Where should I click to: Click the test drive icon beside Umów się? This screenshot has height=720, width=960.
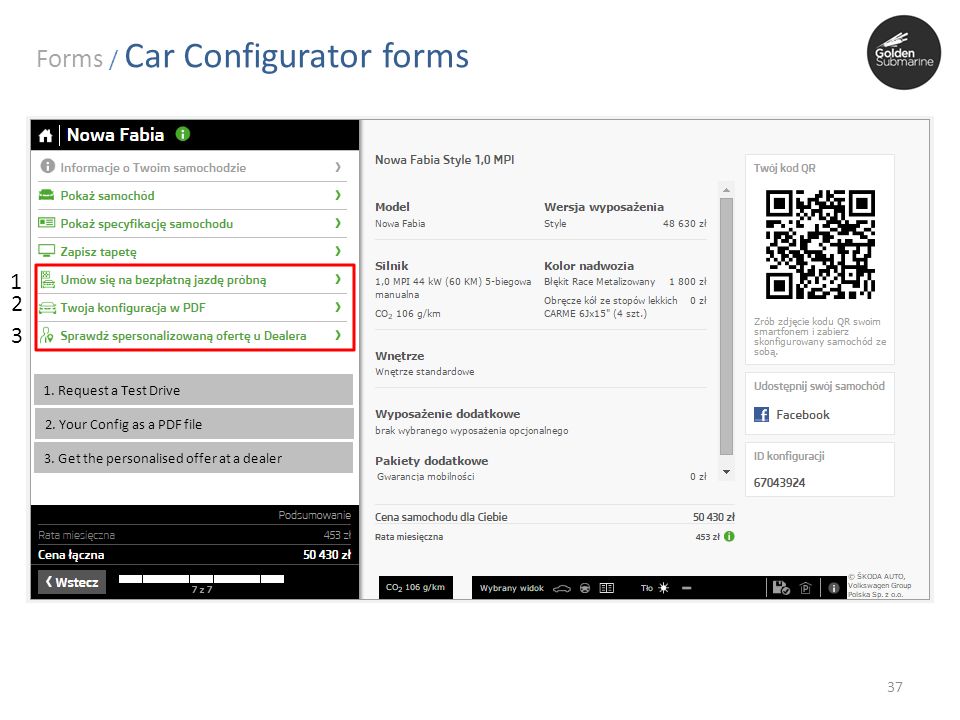tap(47, 280)
